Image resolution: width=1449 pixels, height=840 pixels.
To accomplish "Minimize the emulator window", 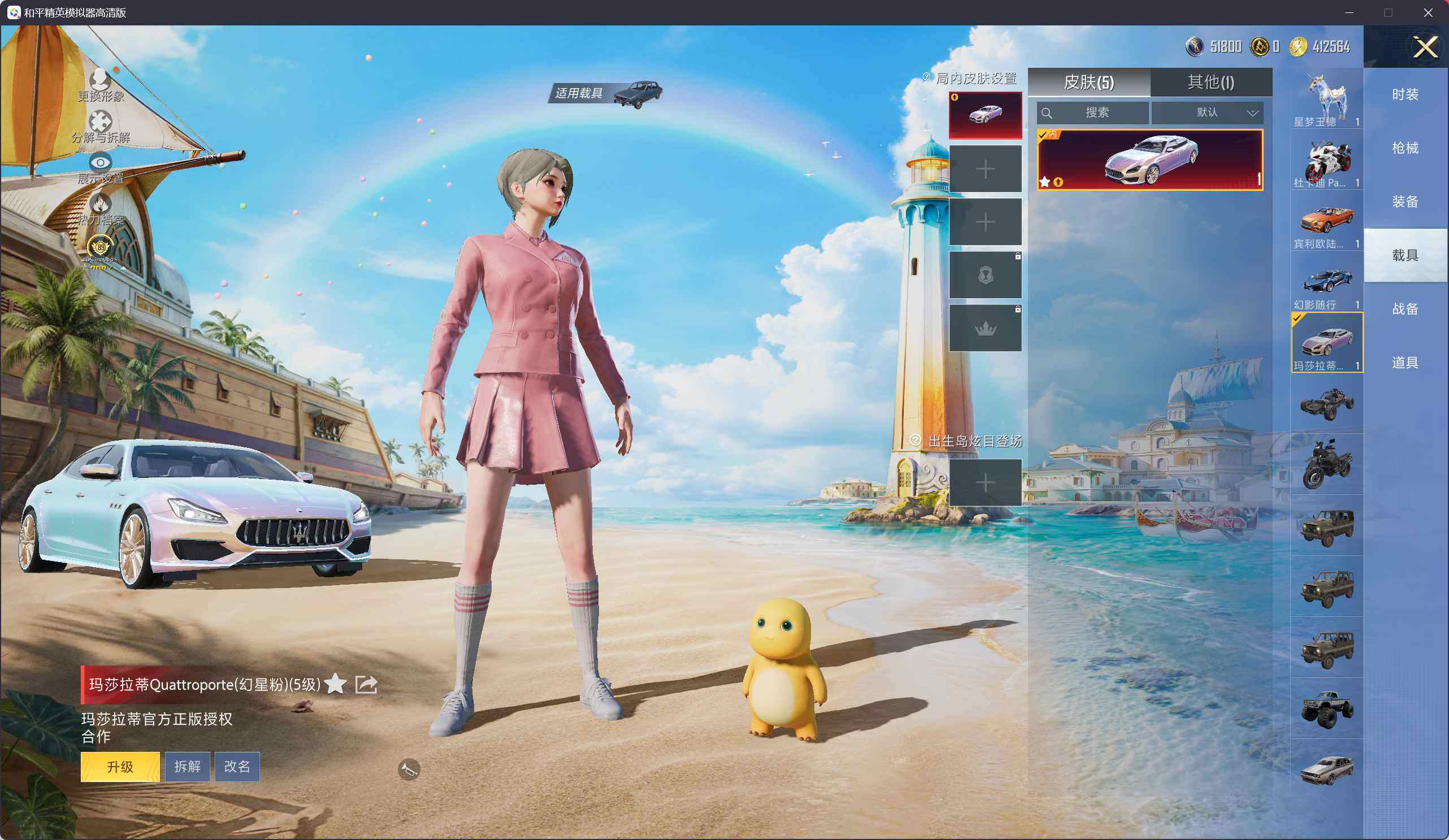I will [1349, 12].
